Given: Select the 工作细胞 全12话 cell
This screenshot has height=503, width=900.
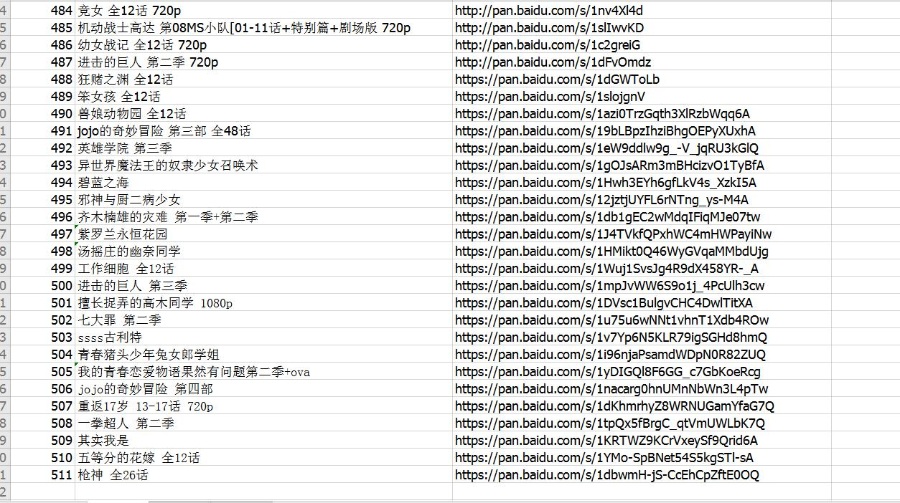Looking at the screenshot, I should [x=263, y=269].
